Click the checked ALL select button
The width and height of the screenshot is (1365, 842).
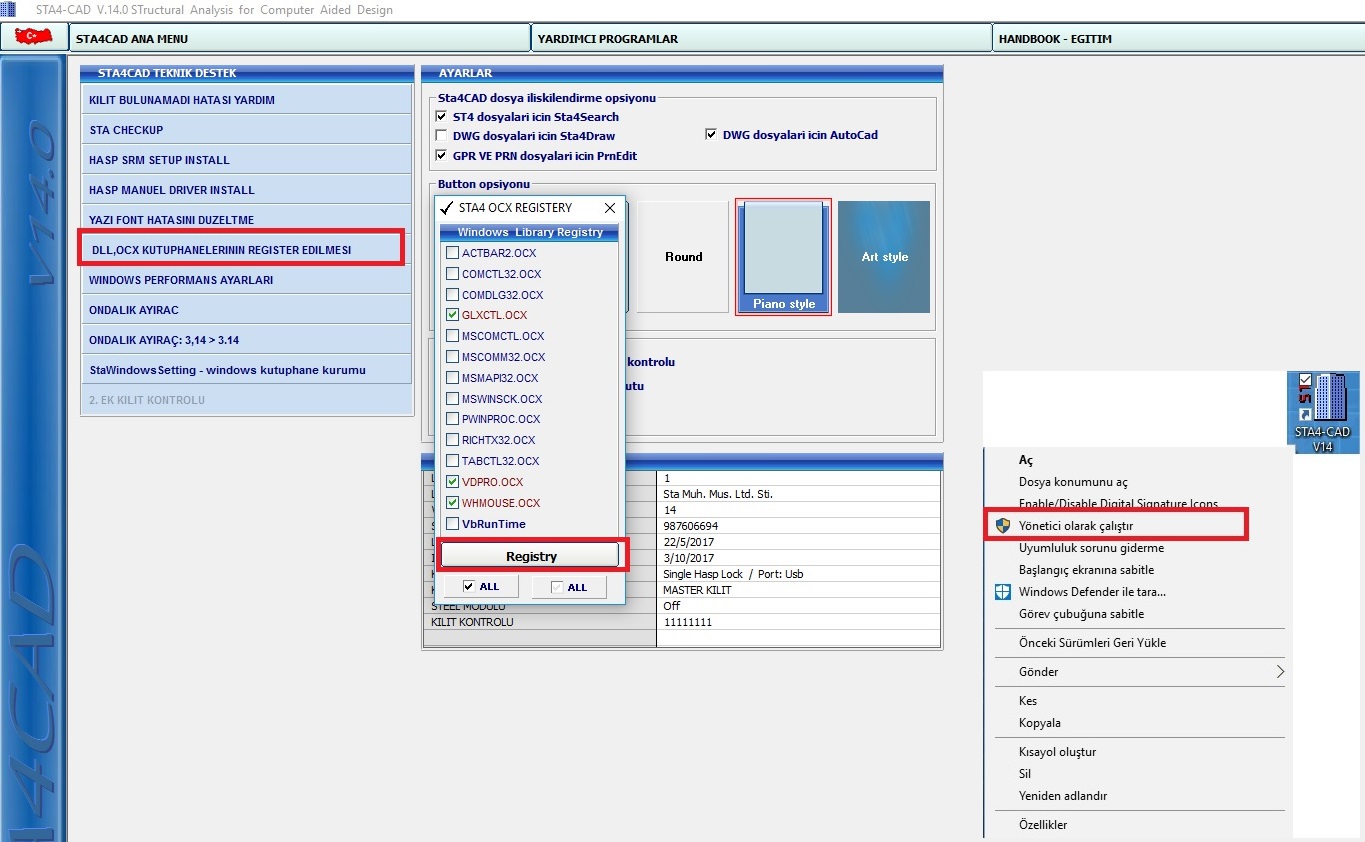(x=481, y=587)
